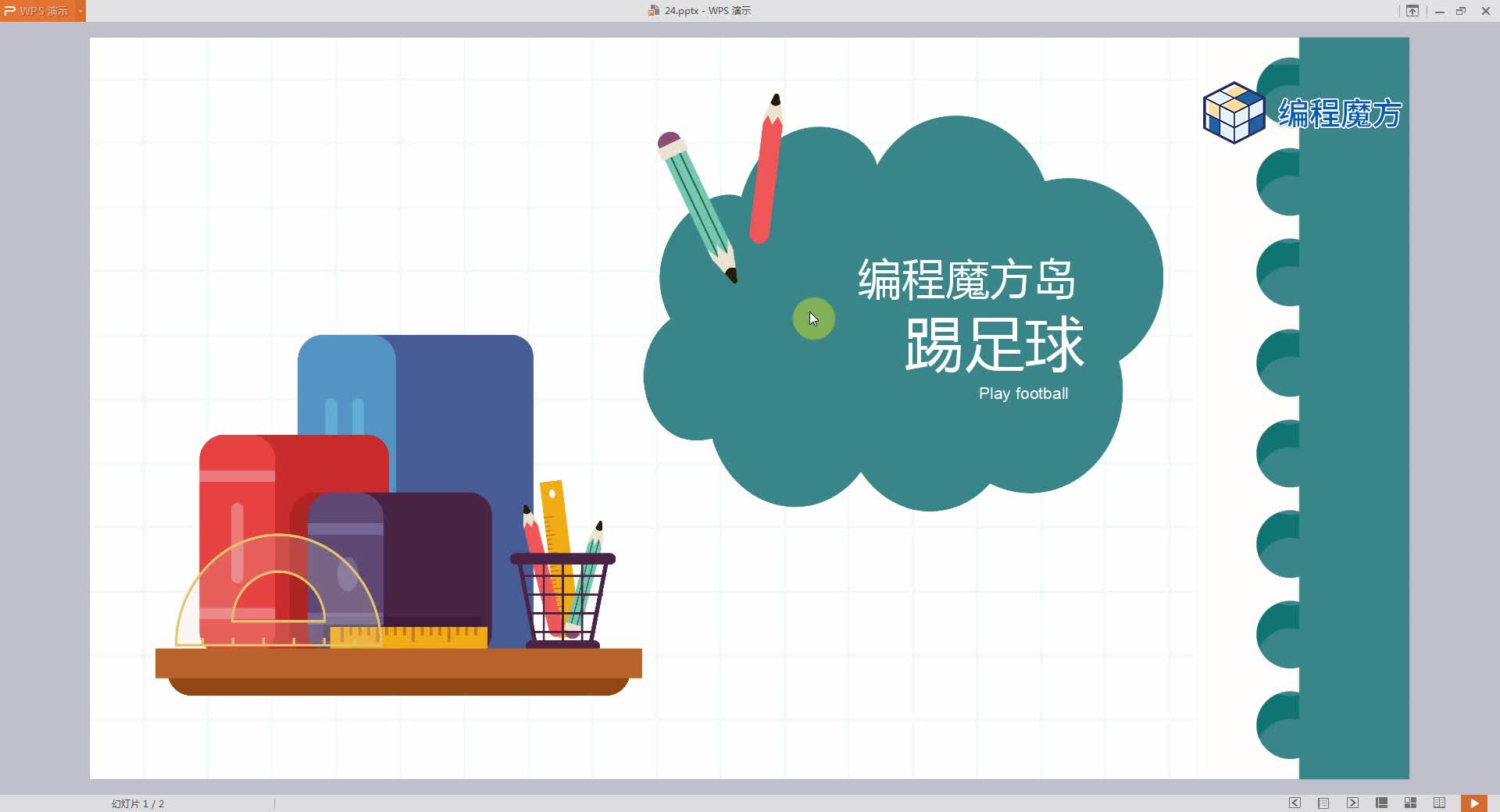Advance using the next slide arrow icon
Image resolution: width=1500 pixels, height=812 pixels.
point(1352,803)
